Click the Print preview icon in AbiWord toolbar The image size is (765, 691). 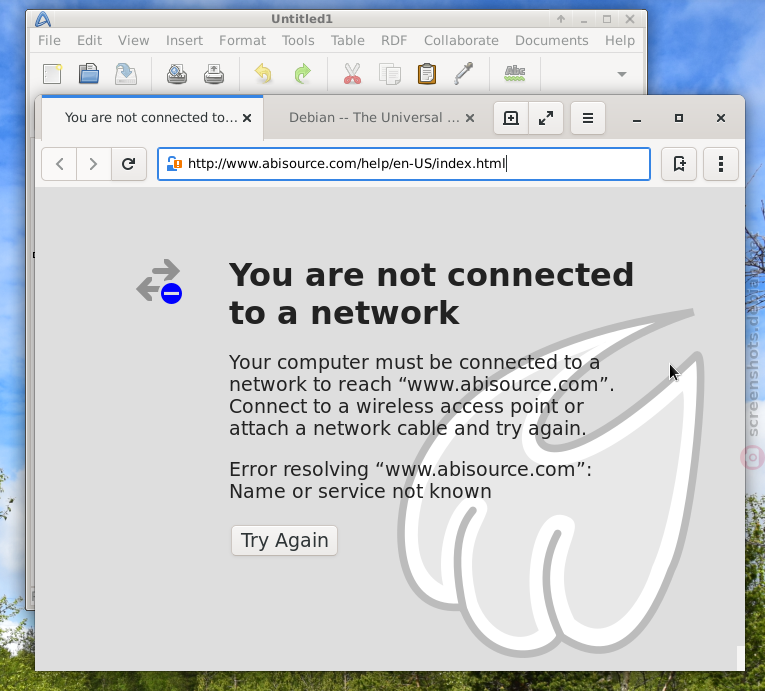(x=177, y=74)
